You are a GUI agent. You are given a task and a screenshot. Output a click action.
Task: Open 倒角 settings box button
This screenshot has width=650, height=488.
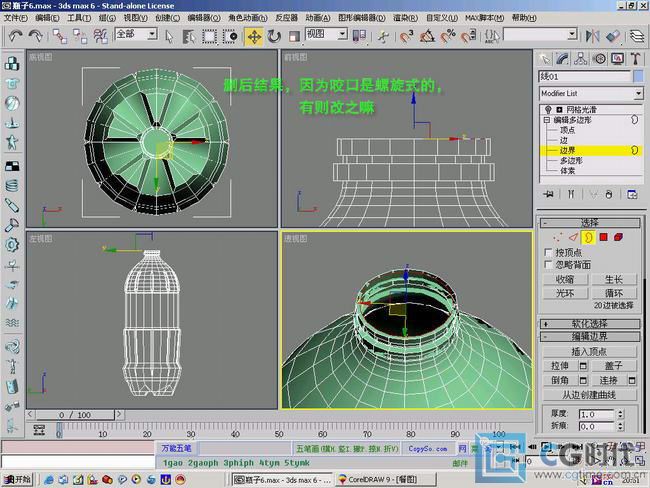click(583, 380)
